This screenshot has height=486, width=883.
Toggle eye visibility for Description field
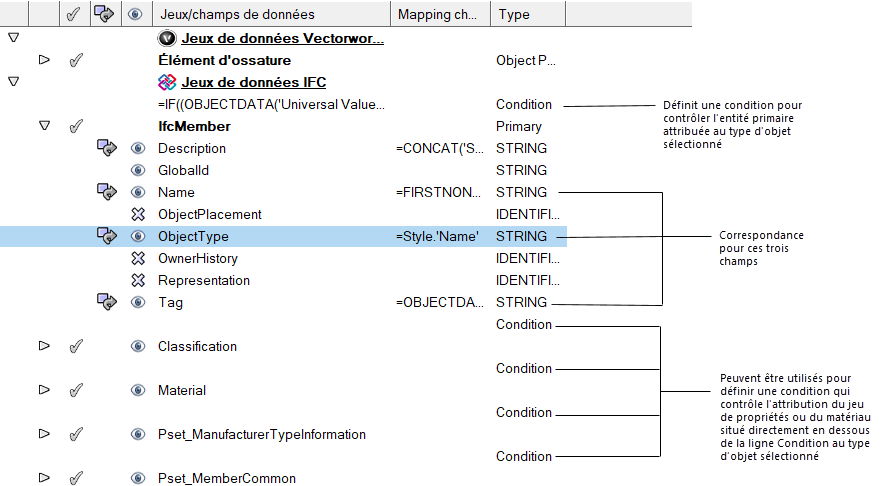(x=138, y=148)
